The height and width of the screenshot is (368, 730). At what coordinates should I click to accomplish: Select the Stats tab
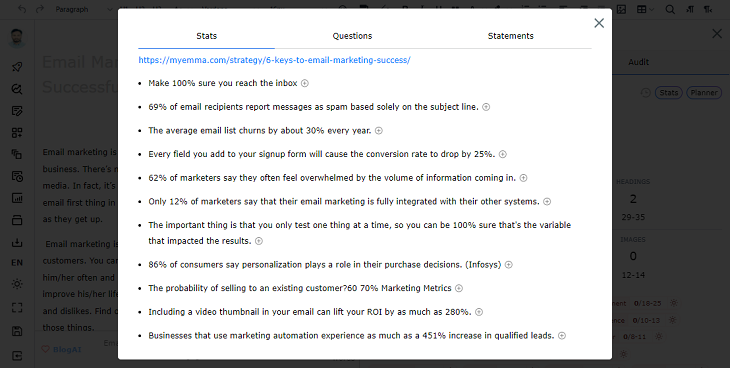[207, 36]
